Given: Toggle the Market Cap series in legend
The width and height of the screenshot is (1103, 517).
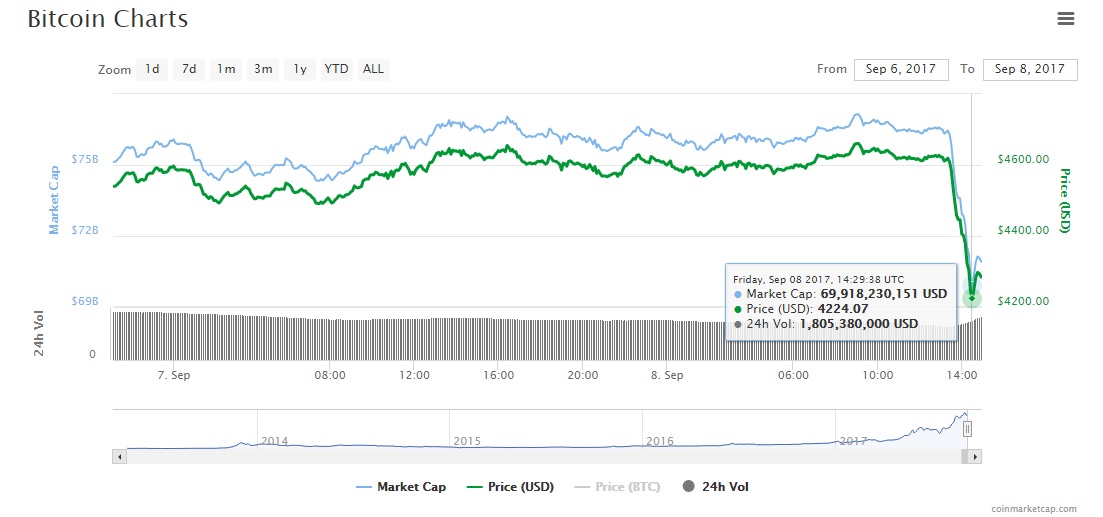Looking at the screenshot, I should coord(401,486).
